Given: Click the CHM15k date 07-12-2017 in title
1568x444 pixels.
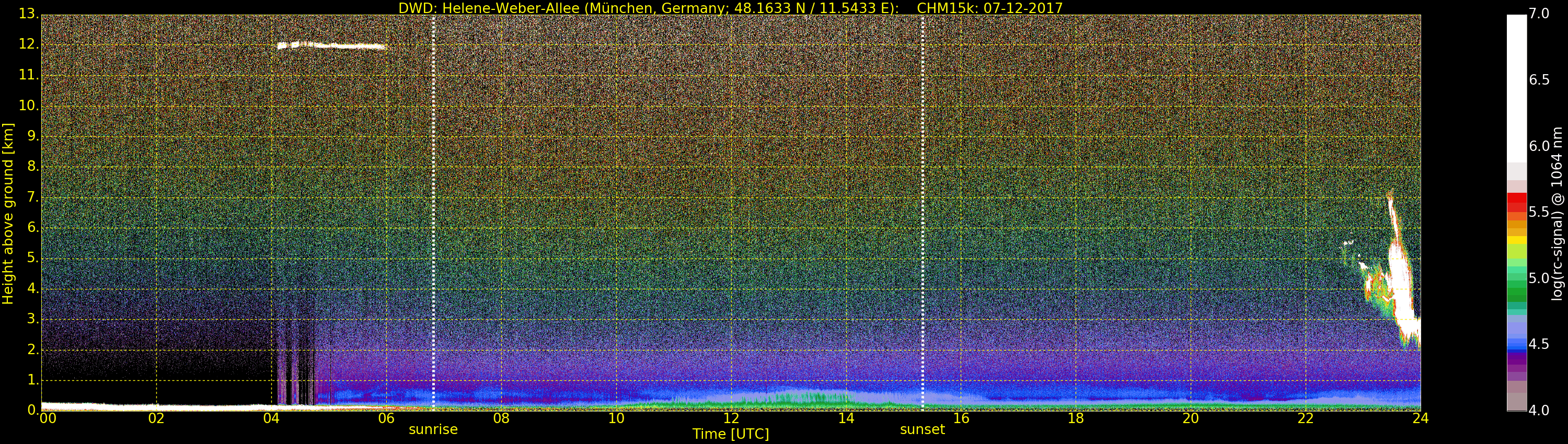Looking at the screenshot, I should click(x=1023, y=8).
